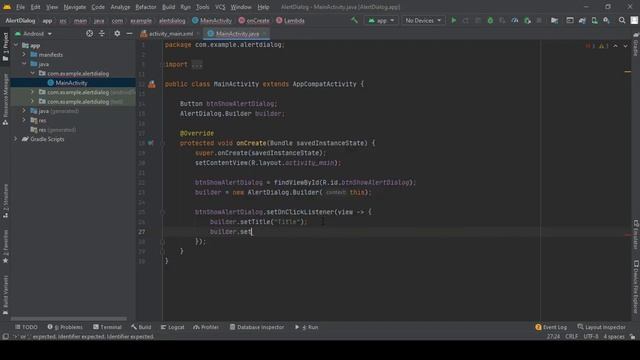Open the Profiler tool window
This screenshot has width=640, height=360.
(206, 327)
